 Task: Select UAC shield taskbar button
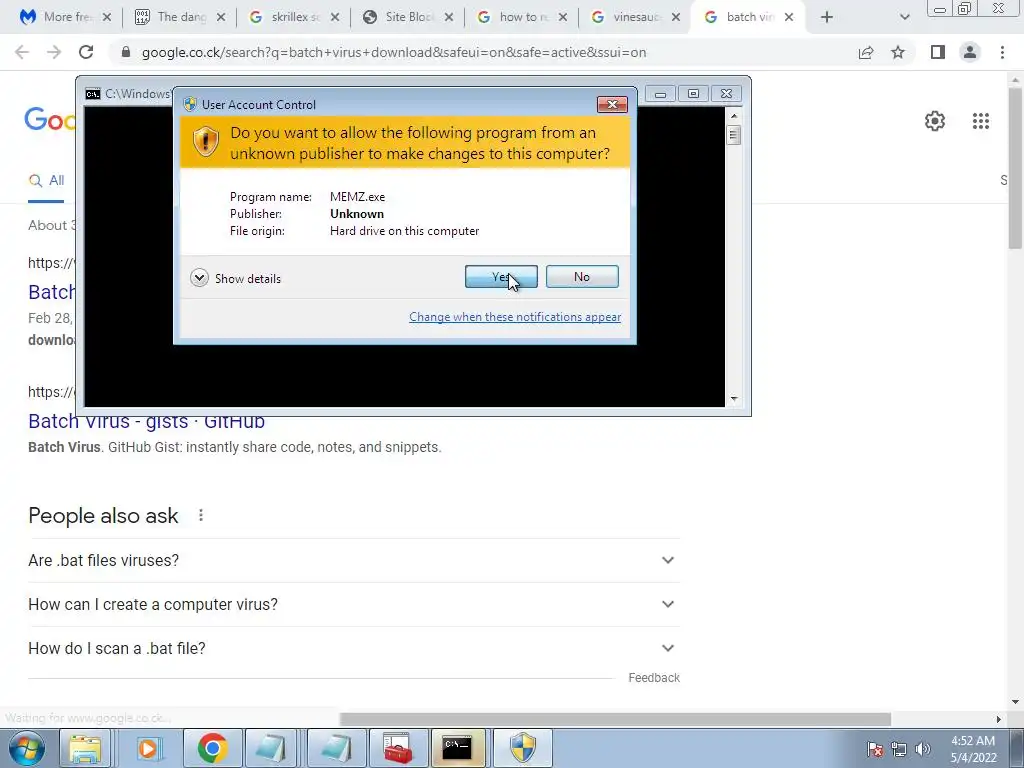(x=522, y=748)
